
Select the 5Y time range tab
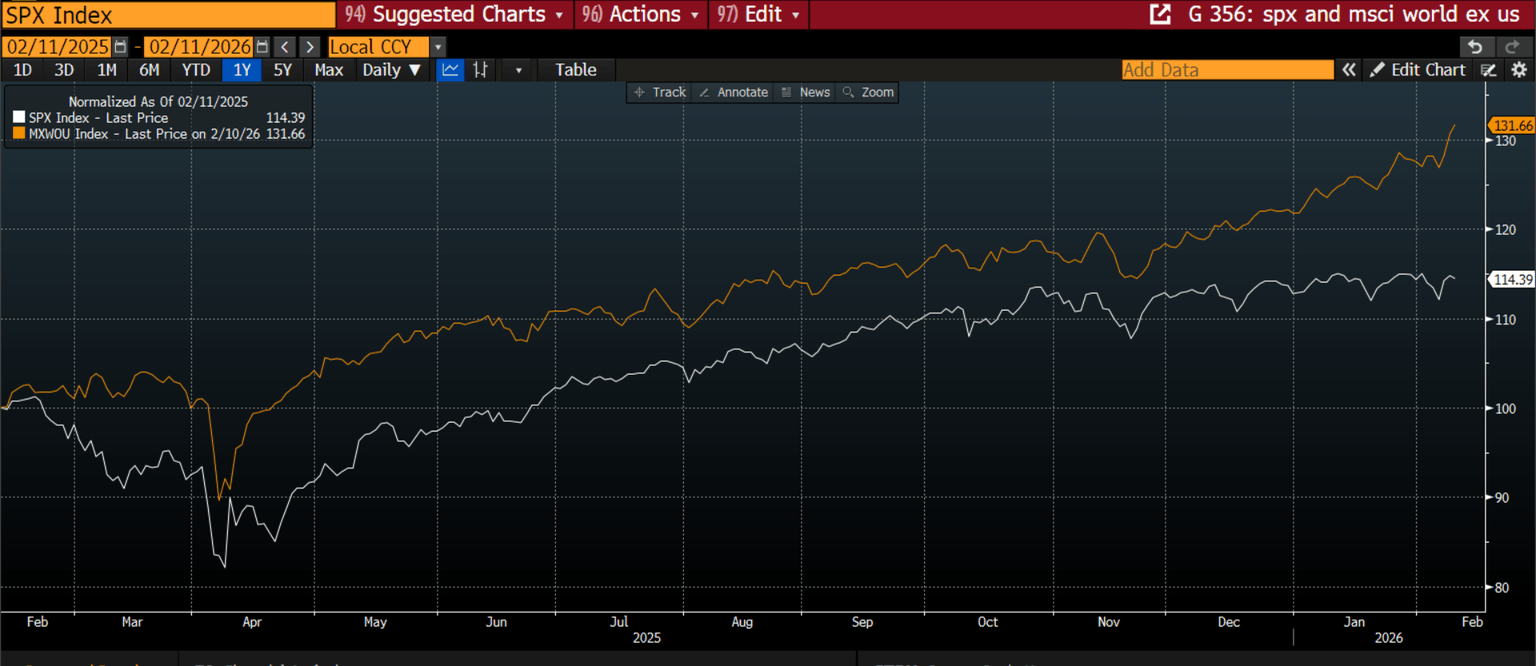[x=283, y=70]
